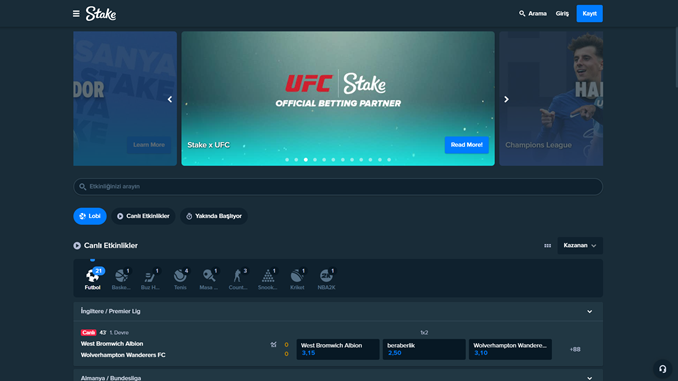This screenshot has width=678, height=381.
Task: Select the NBA2K sport icon
Action: click(326, 279)
